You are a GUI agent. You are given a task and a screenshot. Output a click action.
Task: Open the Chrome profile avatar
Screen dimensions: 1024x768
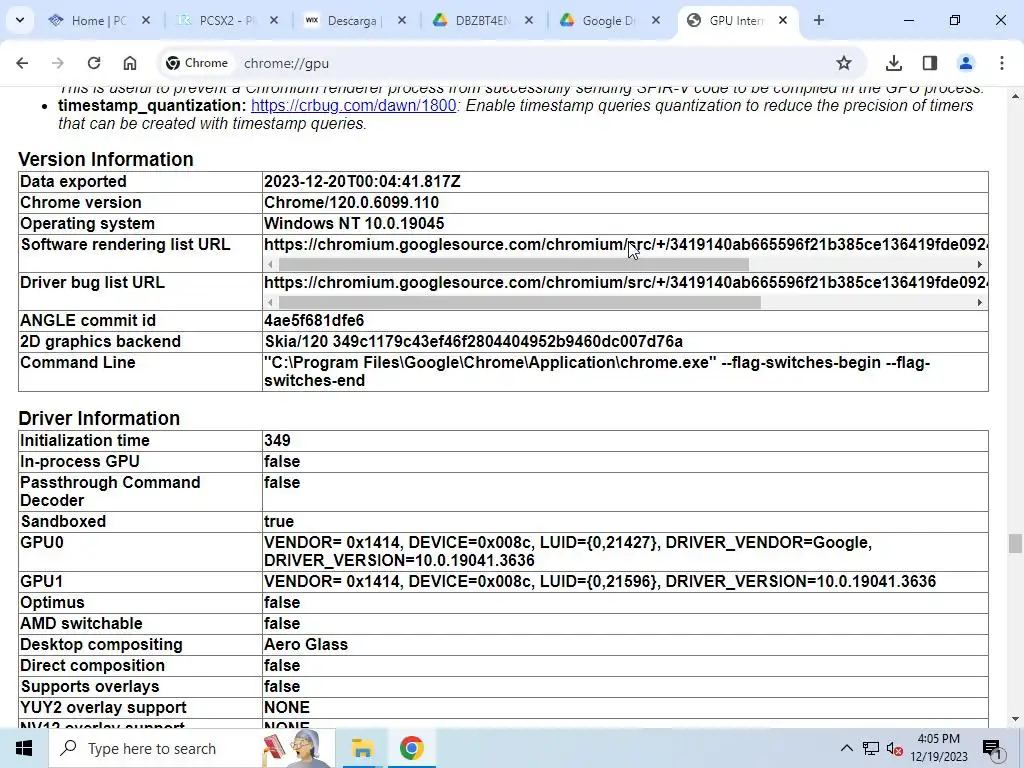coord(966,63)
